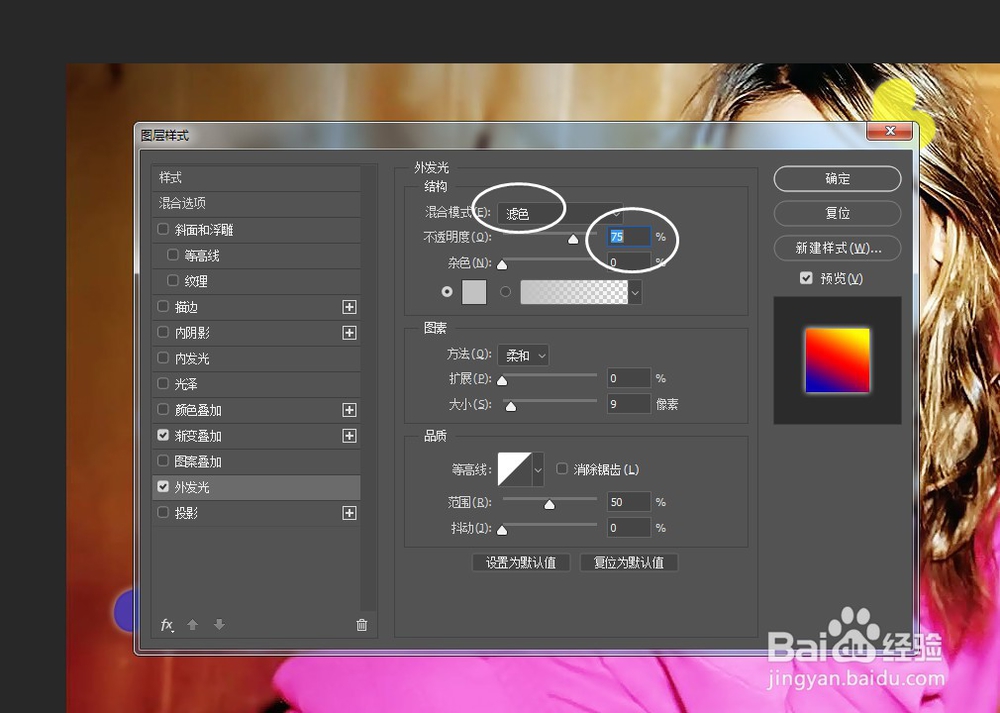
Task: Click the 等高线 contour thumbnail
Action: 515,470
